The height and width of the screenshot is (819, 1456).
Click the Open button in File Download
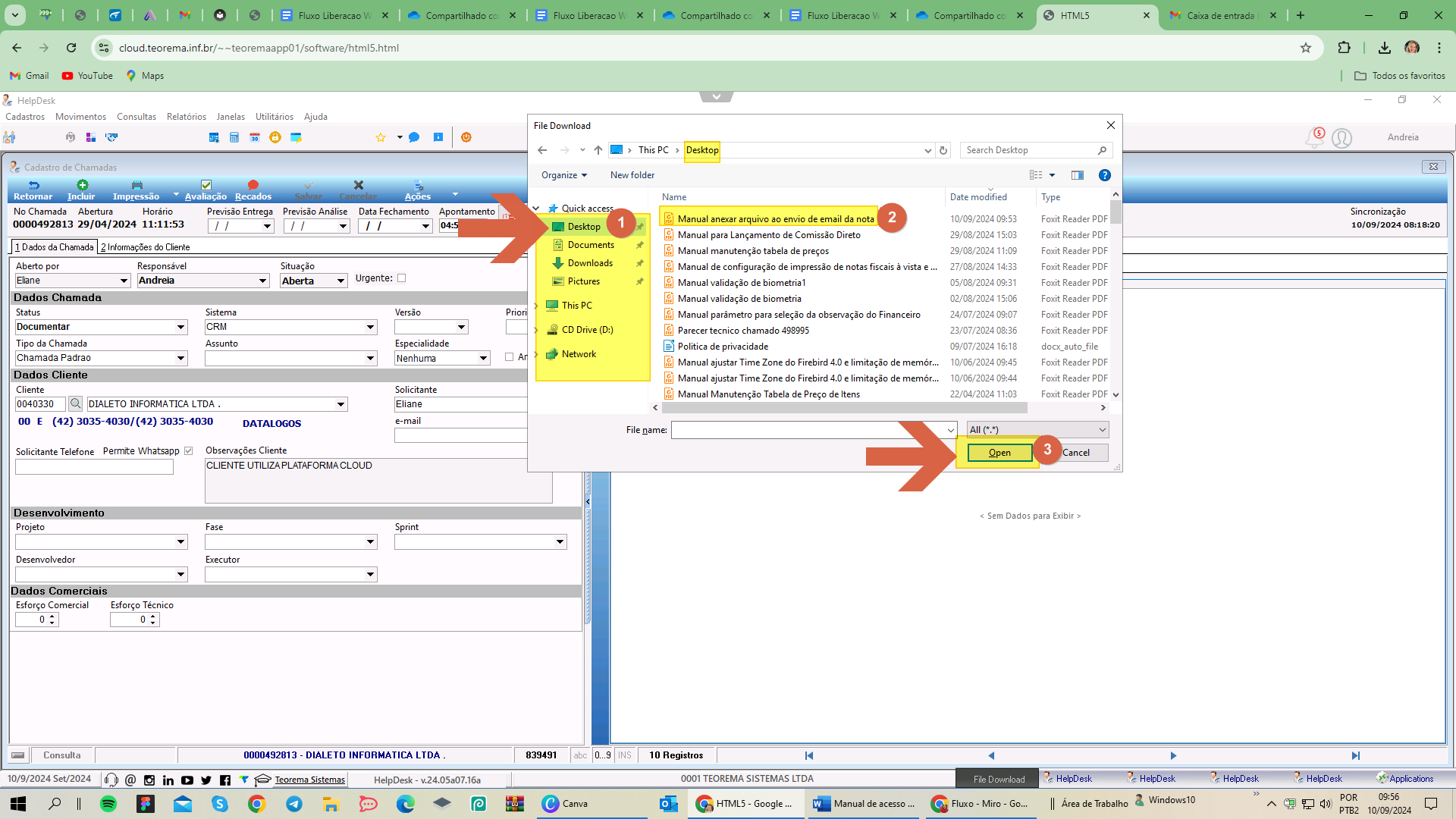[999, 453]
